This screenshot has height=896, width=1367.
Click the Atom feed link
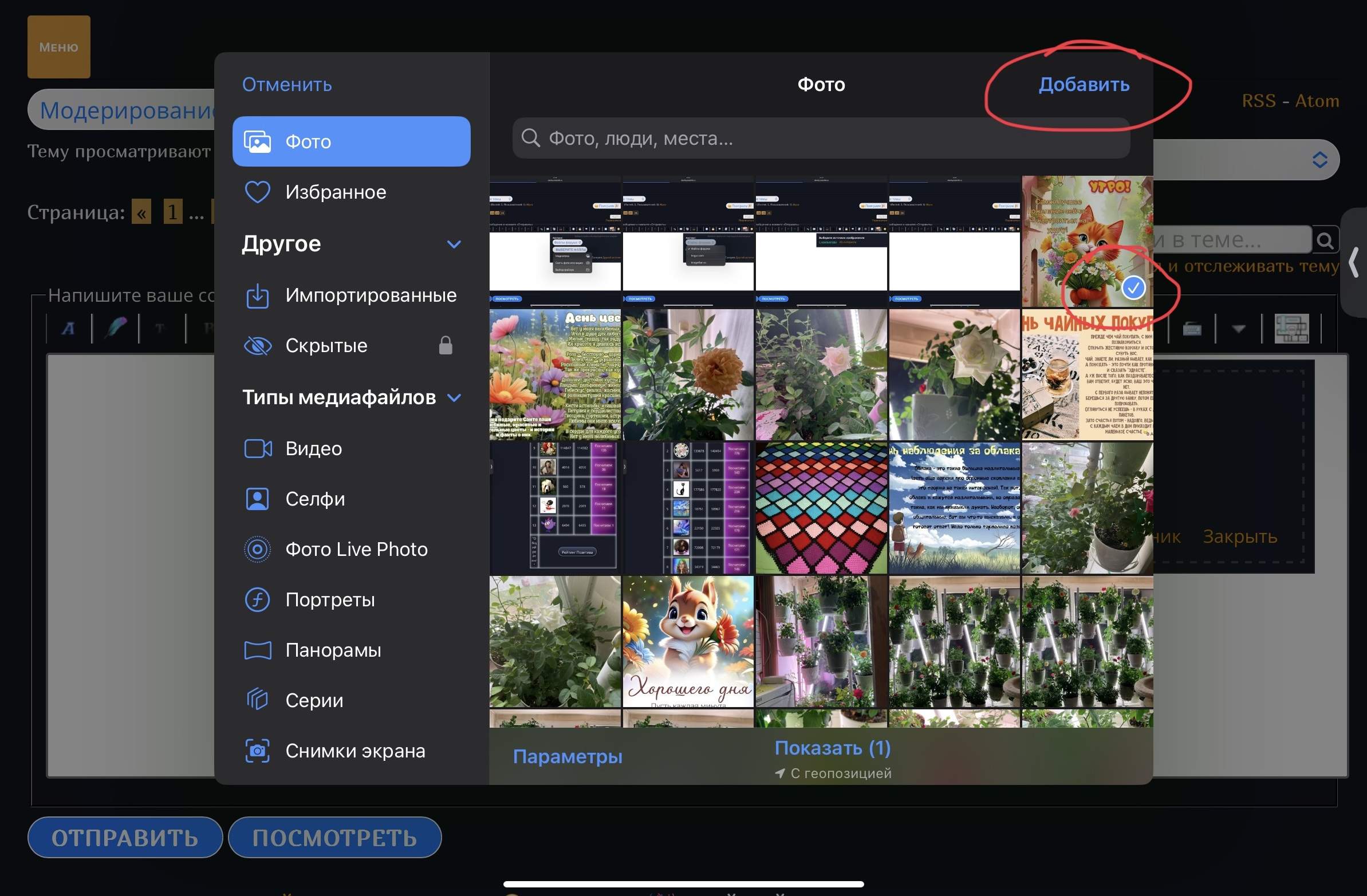1317,101
